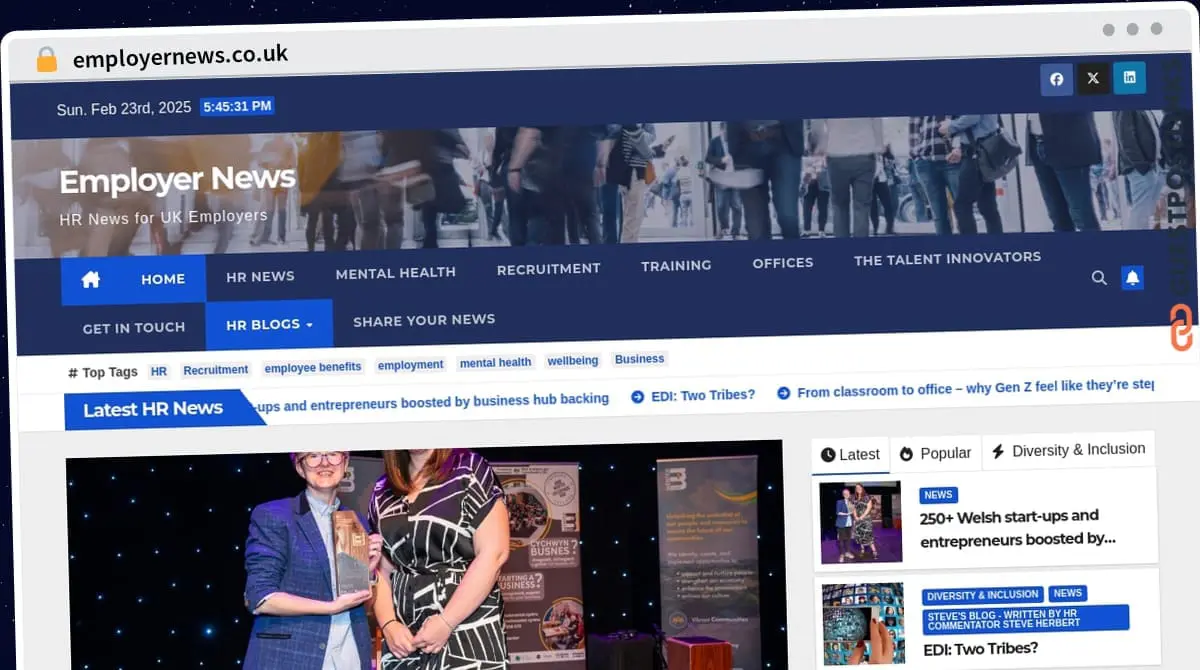The height and width of the screenshot is (670, 1200).
Task: Open the OFFICES menu item
Action: pos(783,263)
